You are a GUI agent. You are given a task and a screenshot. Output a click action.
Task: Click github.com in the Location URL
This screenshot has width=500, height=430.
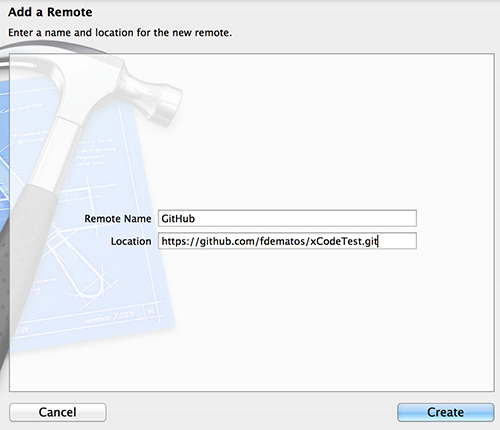pos(227,241)
